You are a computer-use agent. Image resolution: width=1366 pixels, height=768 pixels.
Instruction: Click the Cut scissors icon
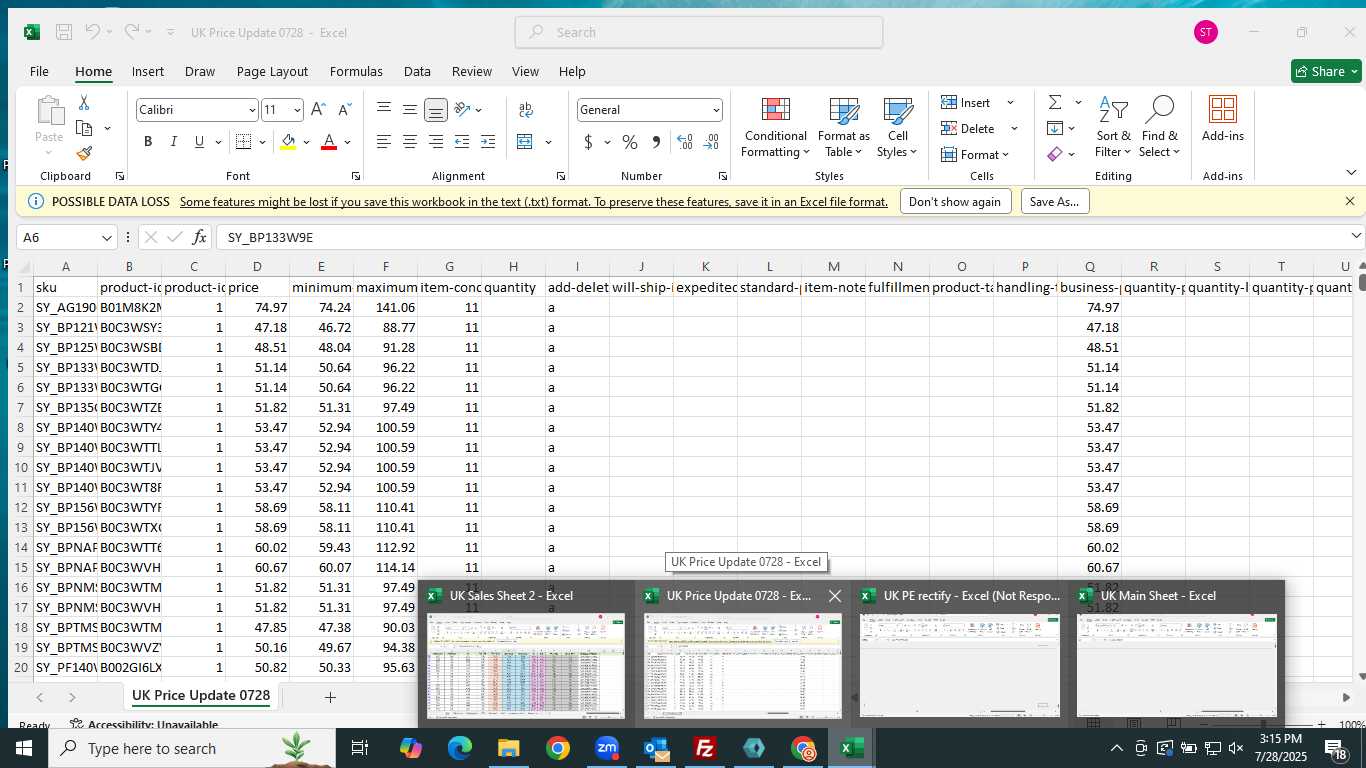click(x=84, y=103)
